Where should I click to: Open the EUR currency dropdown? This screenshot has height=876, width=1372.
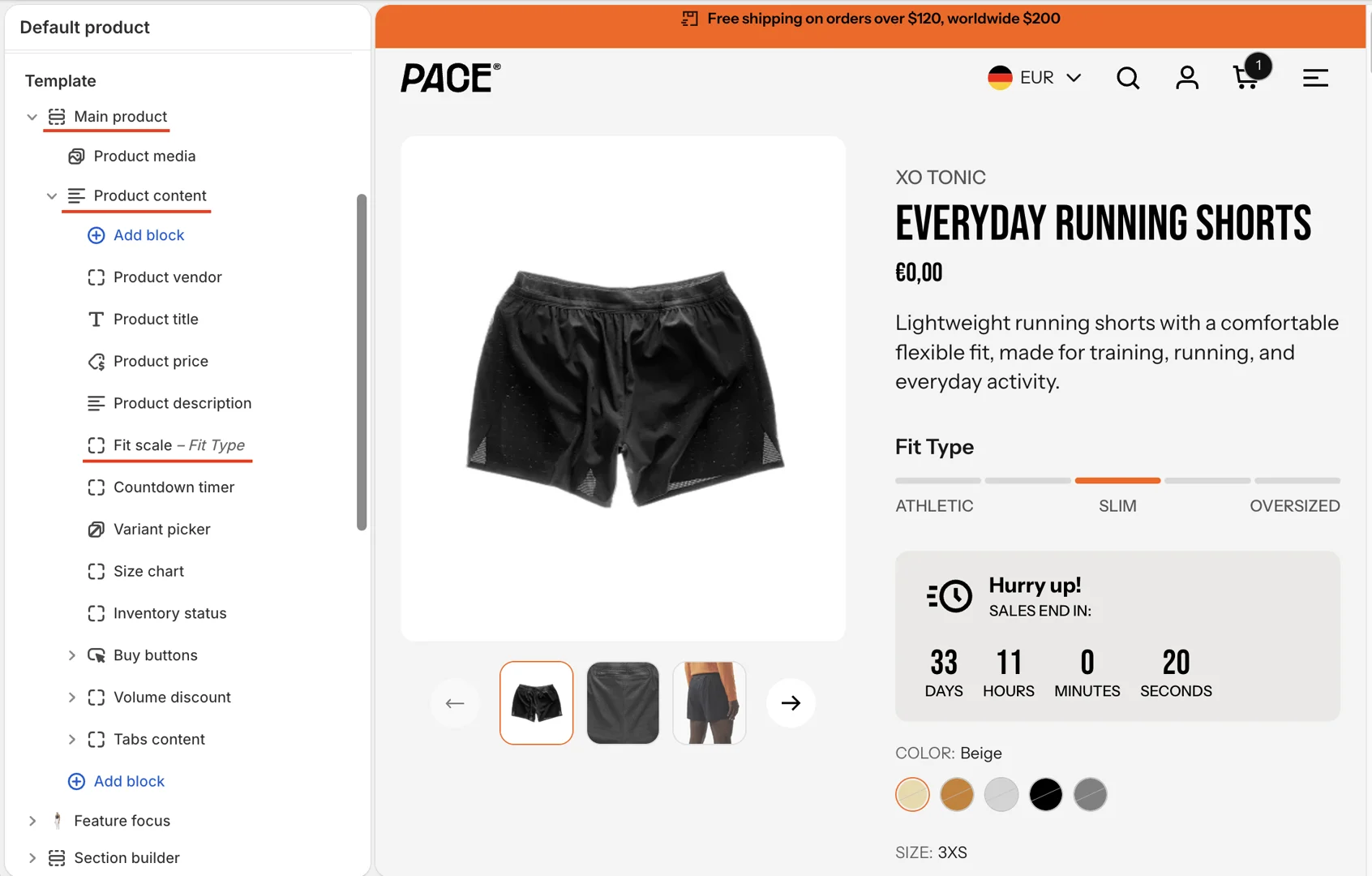coord(1035,78)
